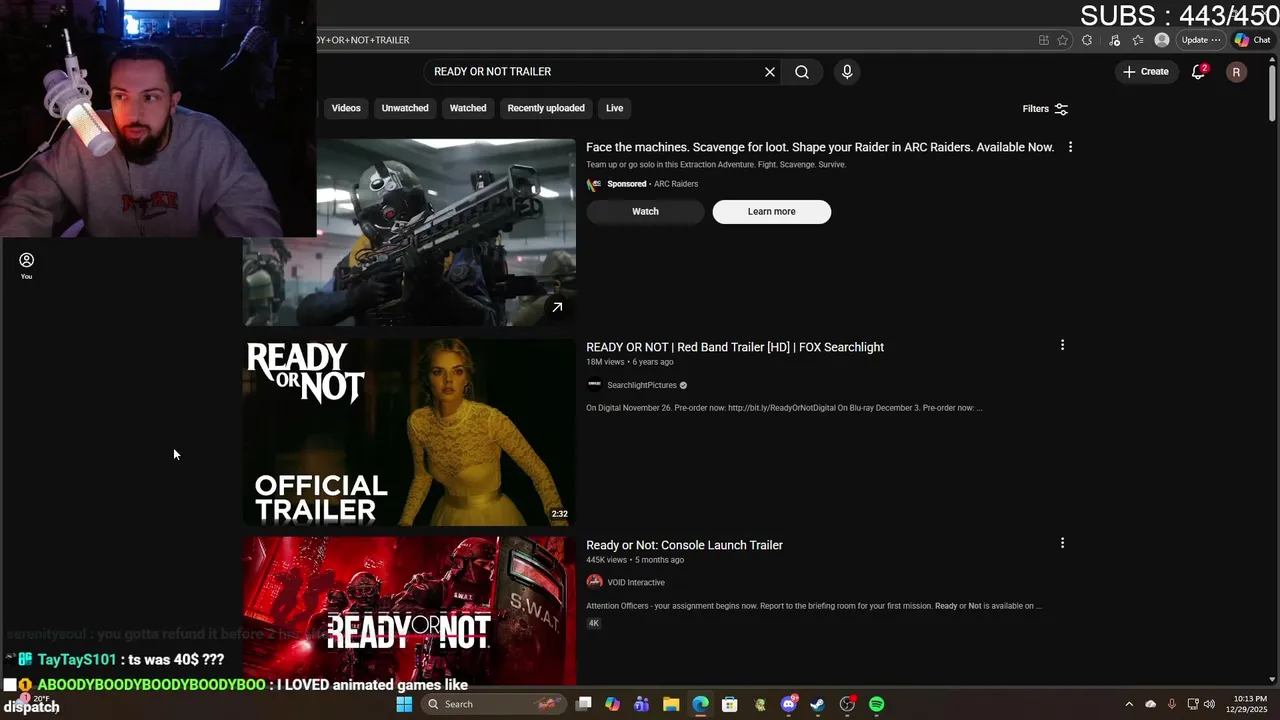This screenshot has height=720, width=1280.
Task: Open volume control in system tray
Action: (1209, 704)
